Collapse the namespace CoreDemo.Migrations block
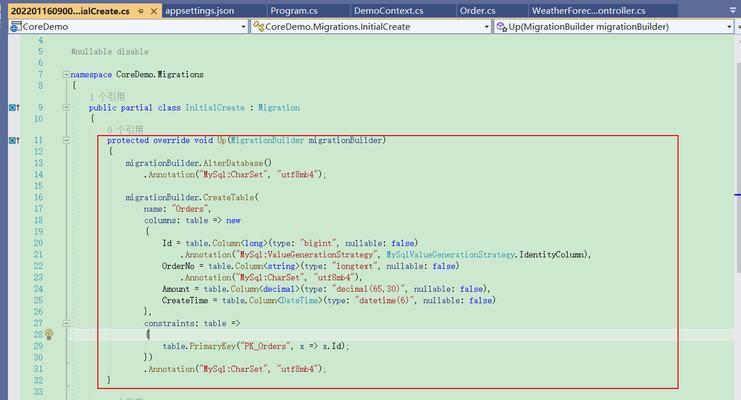This screenshot has width=741, height=400. click(x=66, y=74)
